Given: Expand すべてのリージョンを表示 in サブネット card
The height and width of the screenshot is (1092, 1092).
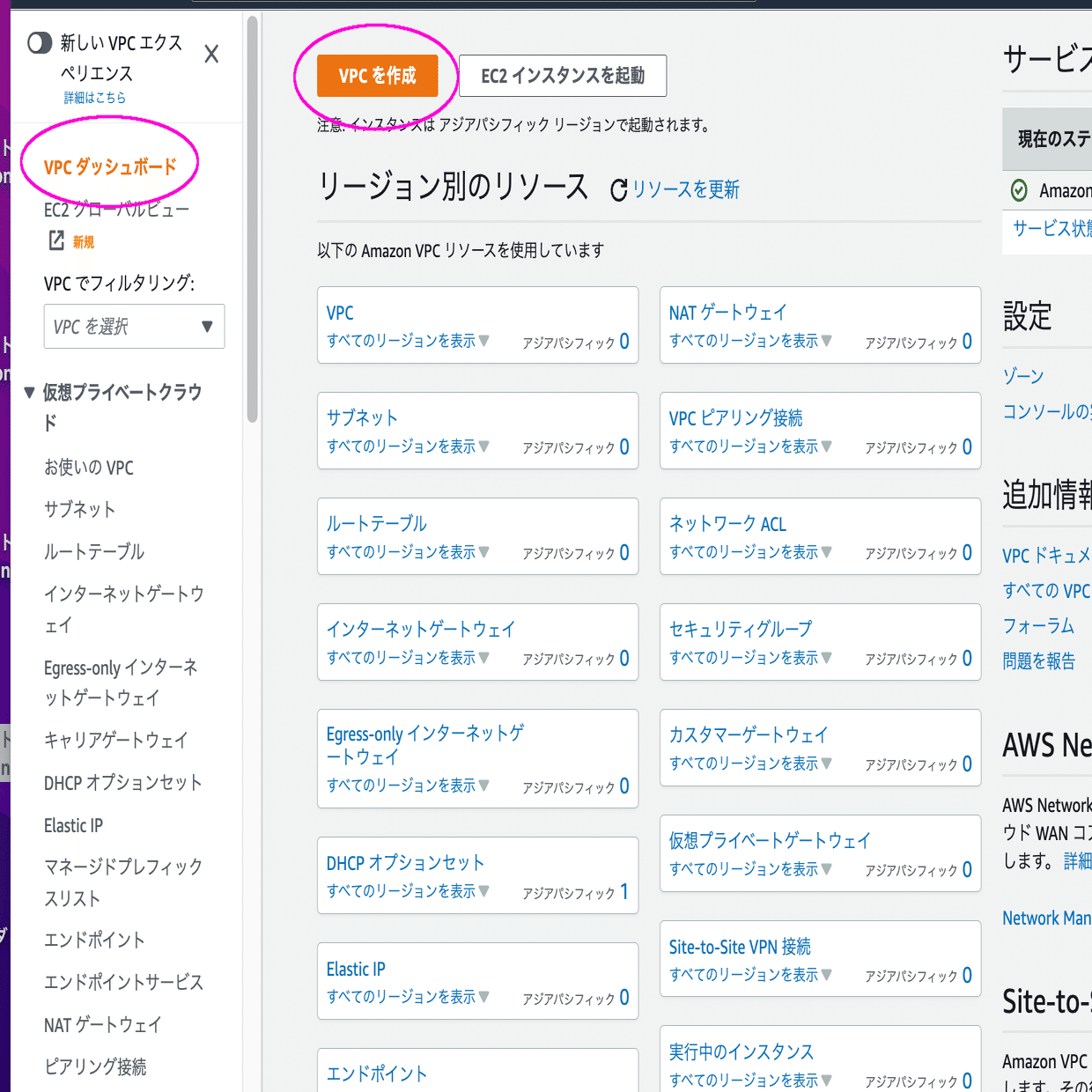Looking at the screenshot, I should [408, 446].
